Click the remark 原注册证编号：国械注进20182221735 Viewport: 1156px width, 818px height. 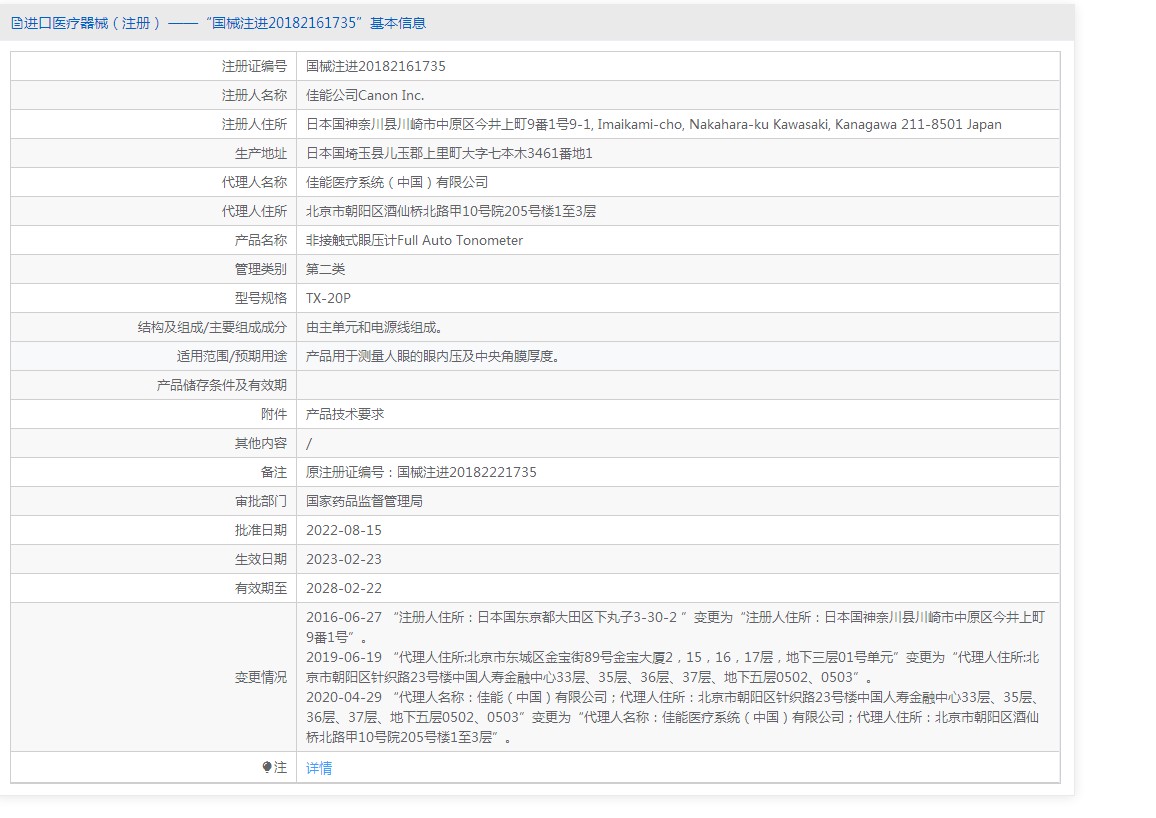point(421,472)
